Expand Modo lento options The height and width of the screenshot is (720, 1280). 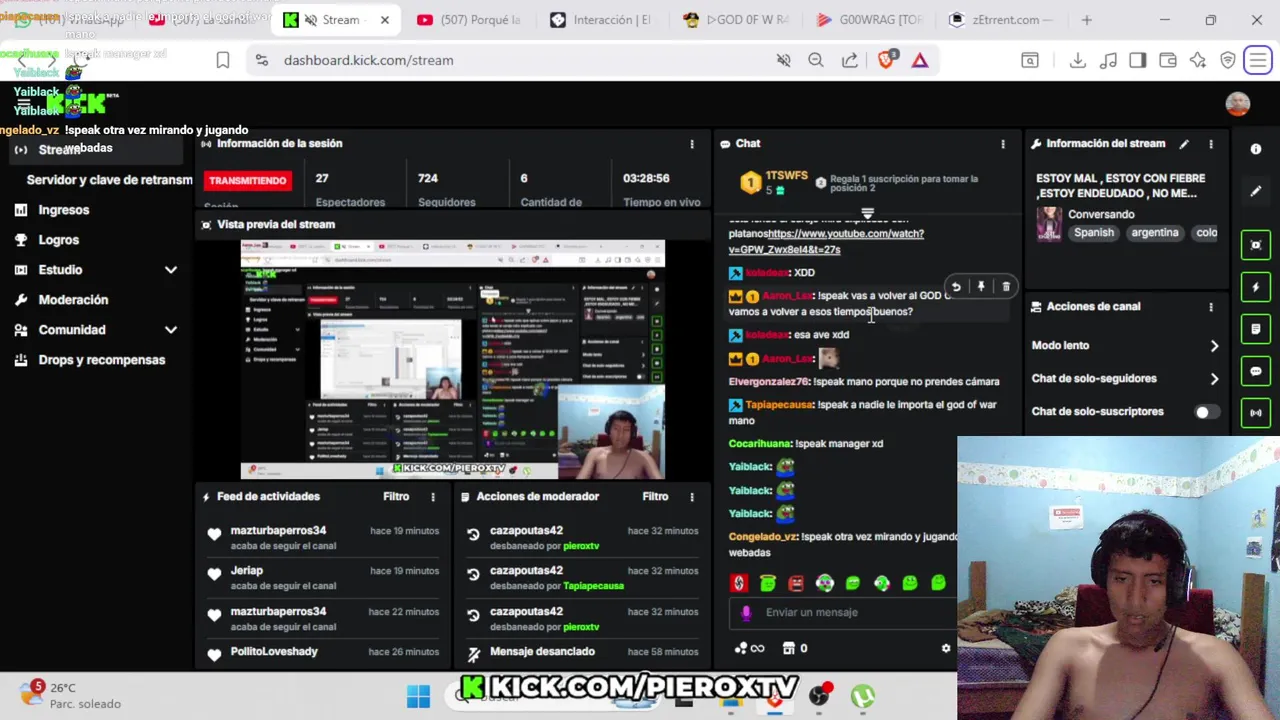click(x=1214, y=346)
